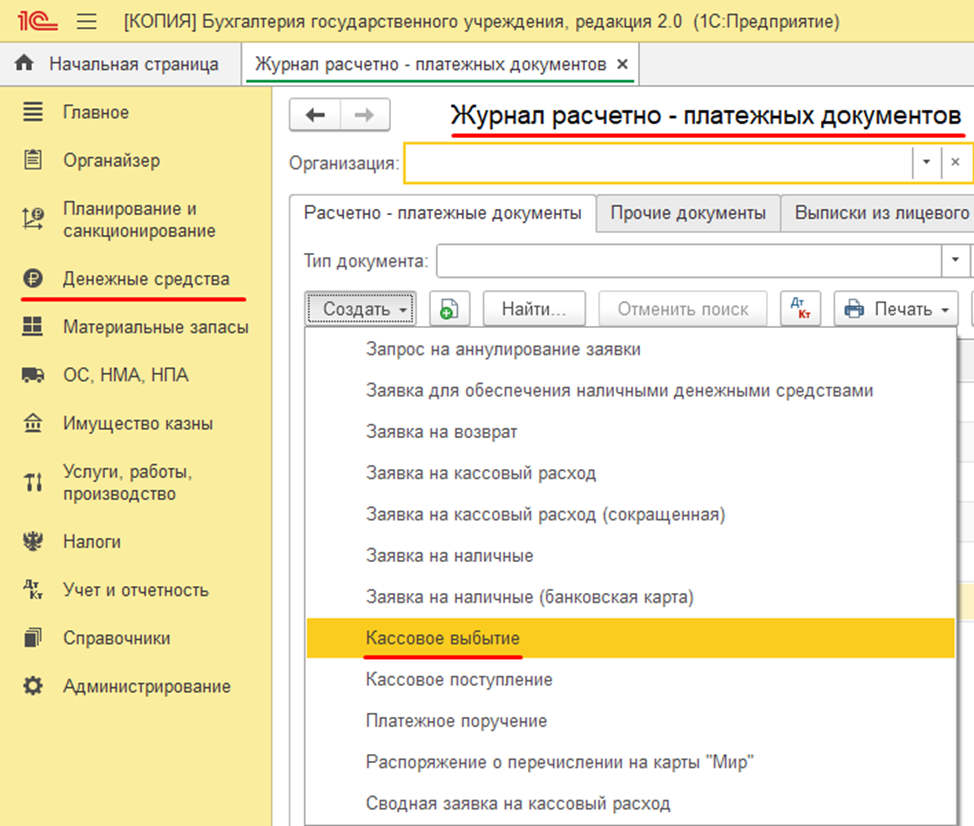Click the Денежные средства ruble icon

(x=33, y=278)
